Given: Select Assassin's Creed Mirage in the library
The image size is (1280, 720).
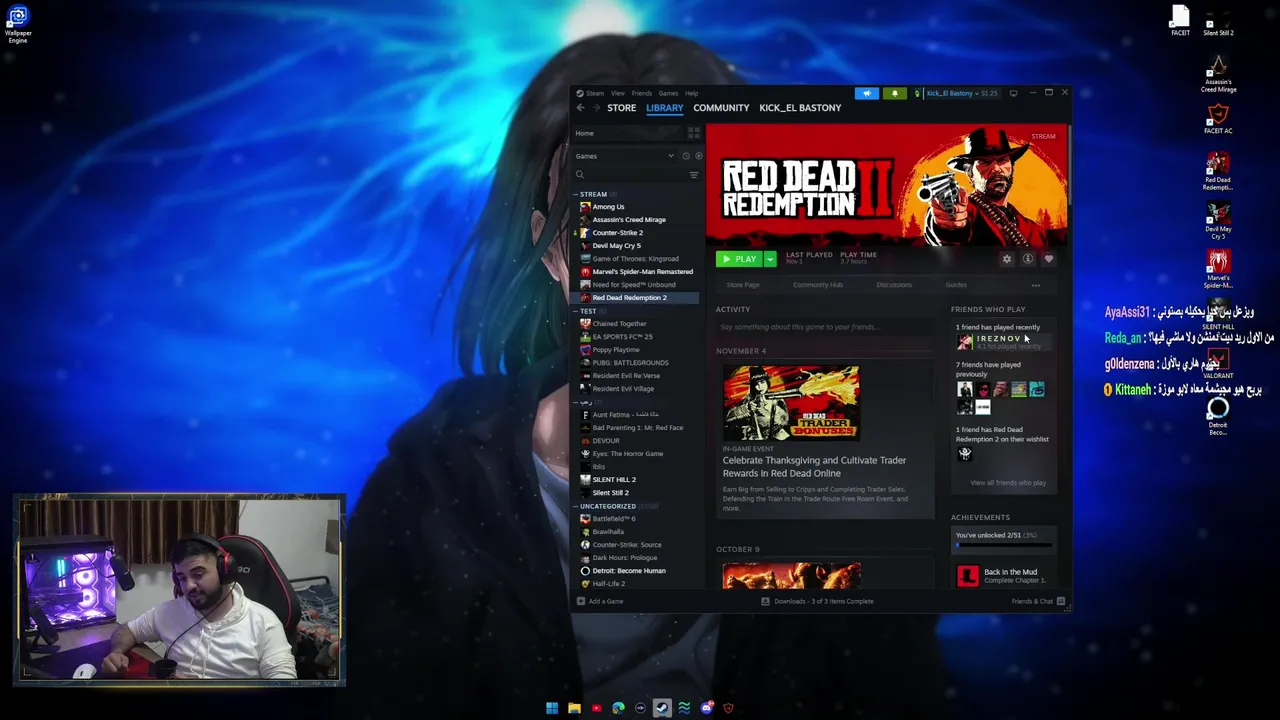Looking at the screenshot, I should [628, 220].
